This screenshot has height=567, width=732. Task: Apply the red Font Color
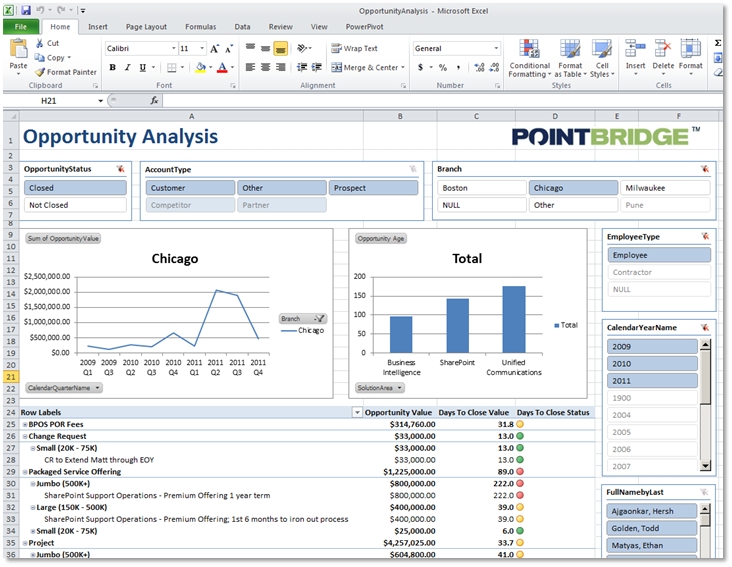[223, 68]
